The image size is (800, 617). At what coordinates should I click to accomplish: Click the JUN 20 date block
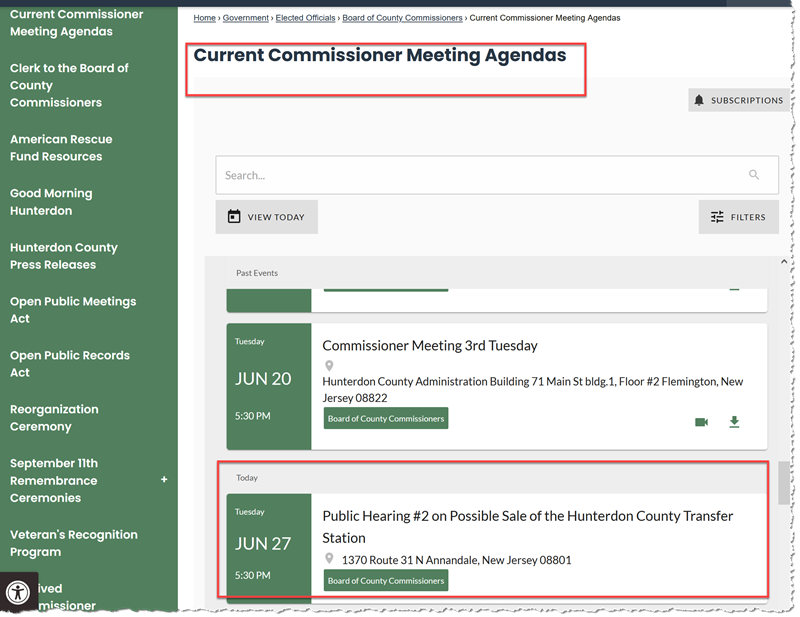tap(269, 386)
